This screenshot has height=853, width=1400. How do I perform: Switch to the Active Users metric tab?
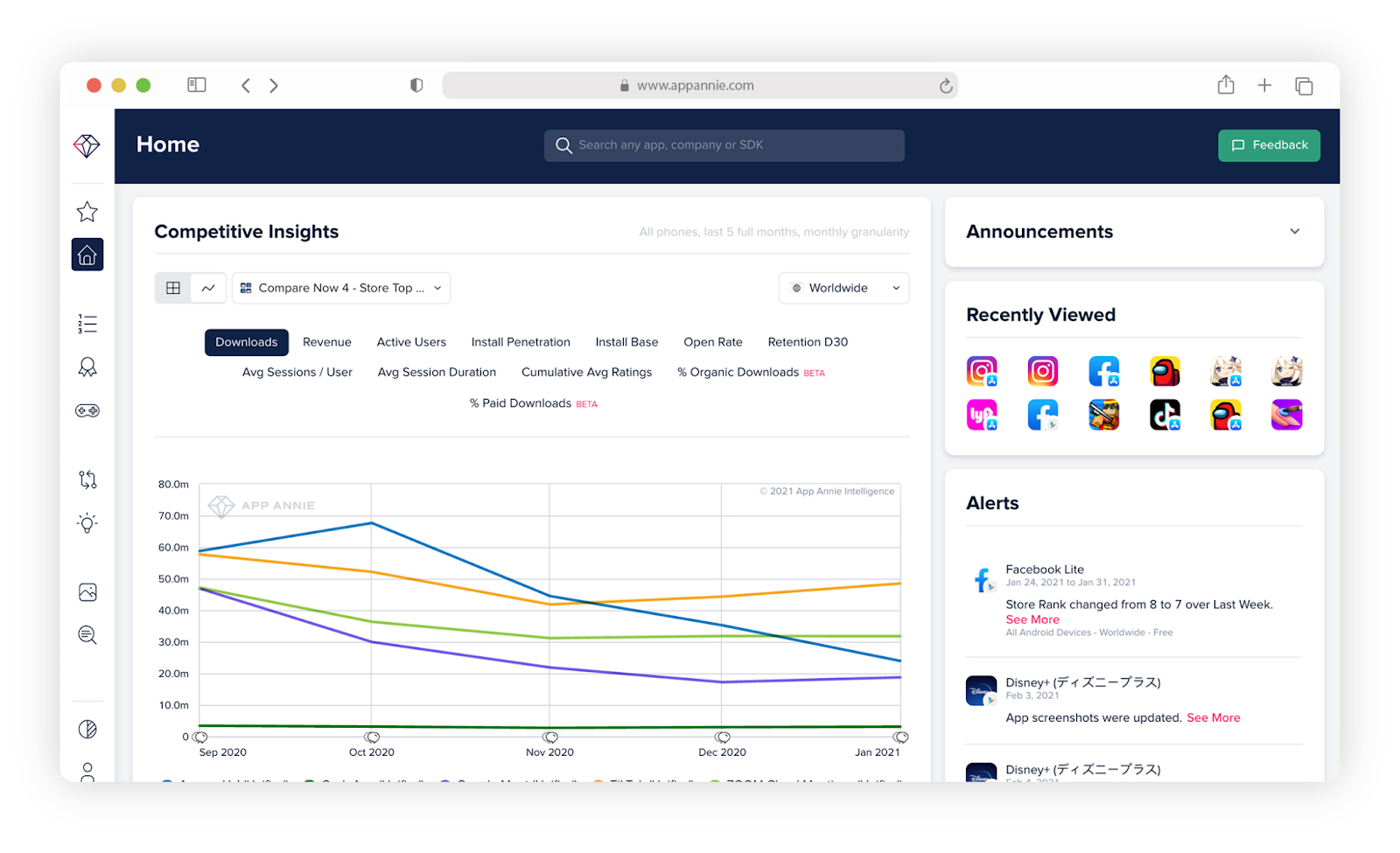tap(411, 342)
